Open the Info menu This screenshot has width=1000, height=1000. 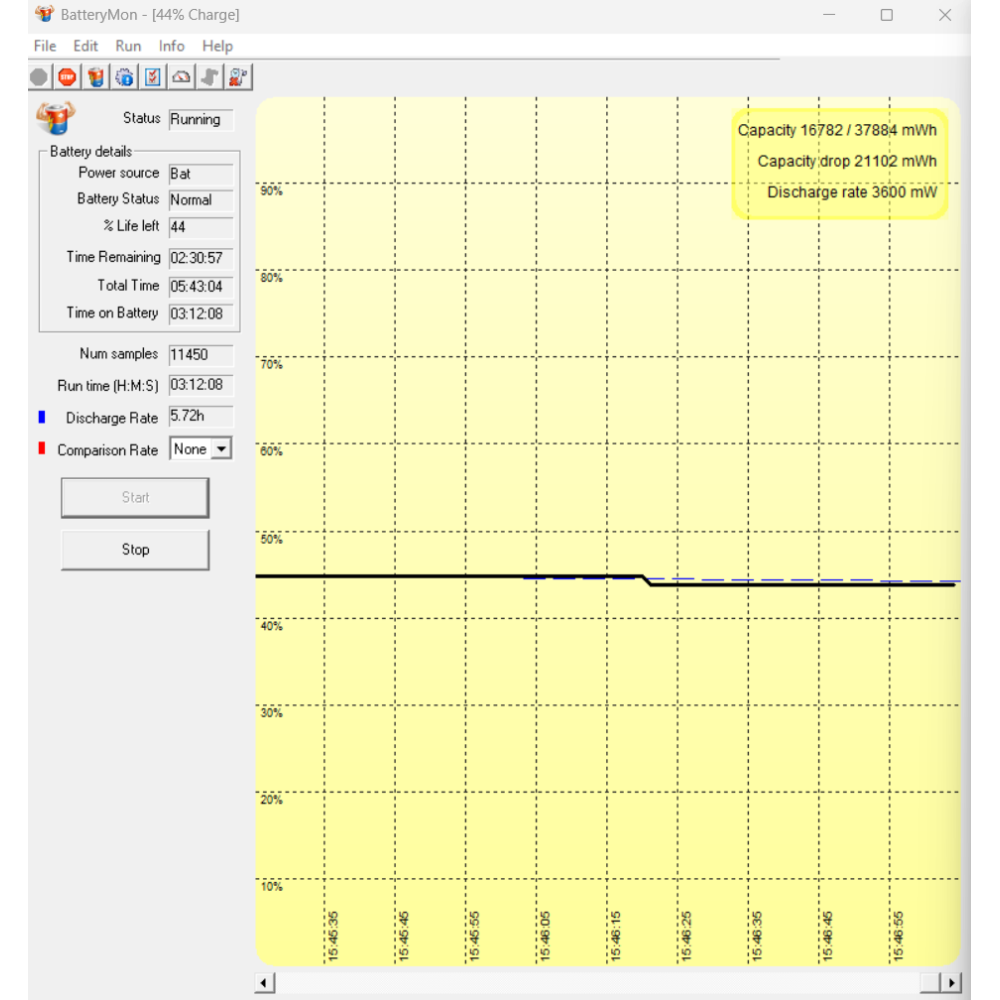coord(172,46)
